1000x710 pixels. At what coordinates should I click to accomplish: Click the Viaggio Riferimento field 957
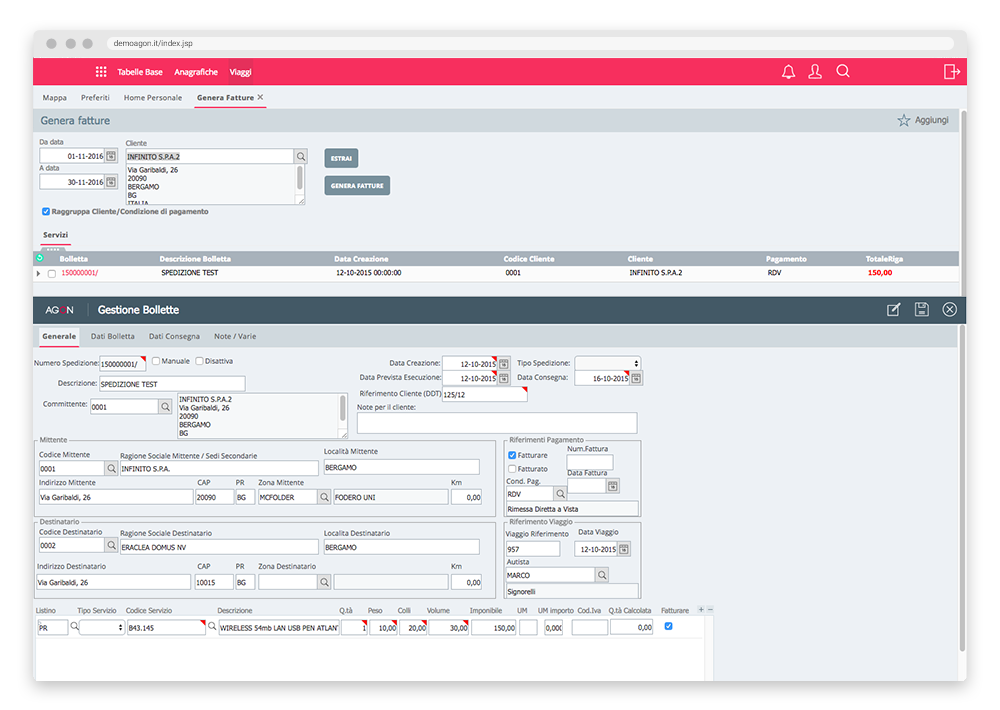(x=533, y=549)
